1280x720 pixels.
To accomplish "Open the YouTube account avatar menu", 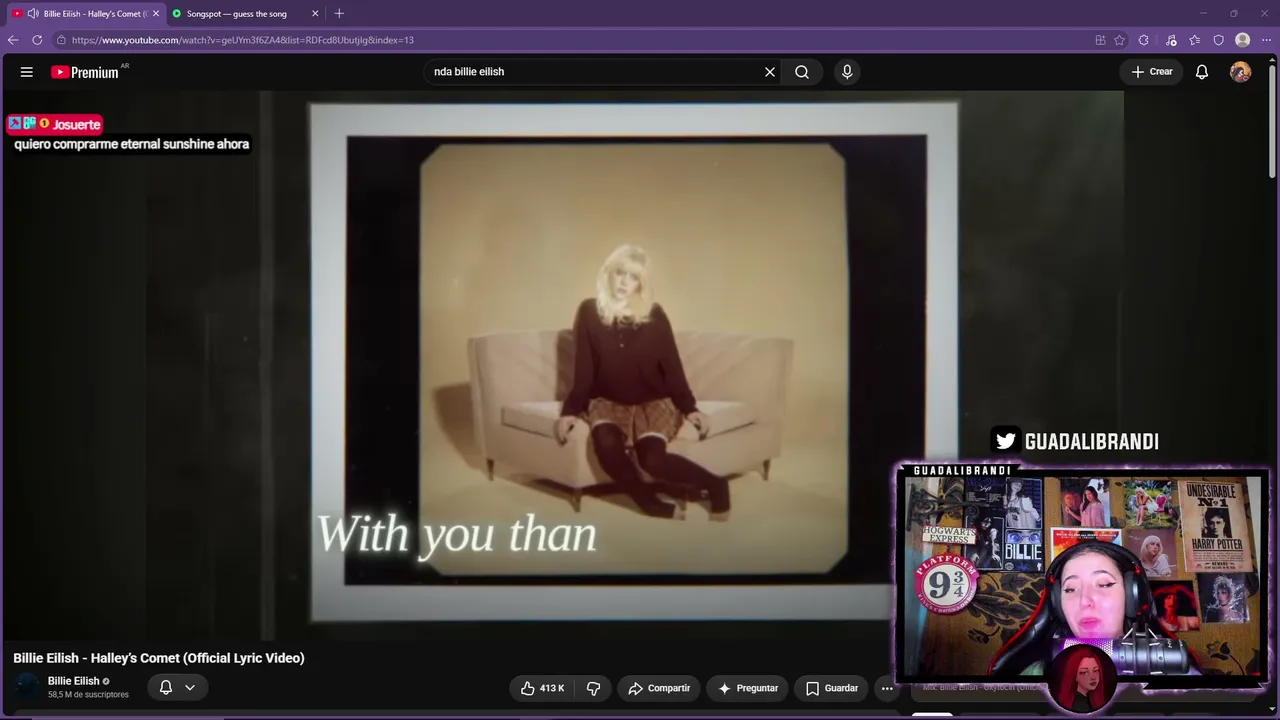I will click(1240, 72).
